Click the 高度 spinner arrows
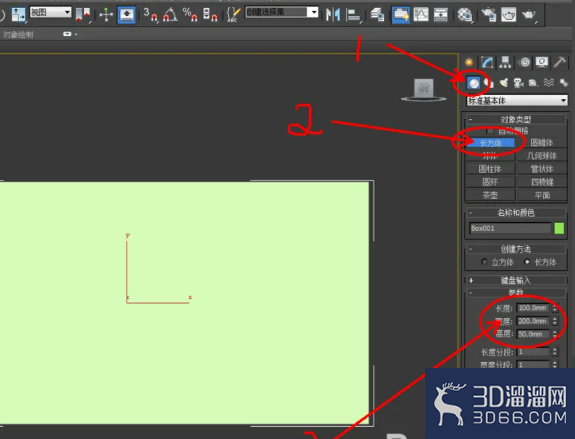The image size is (575, 439). coord(555,334)
